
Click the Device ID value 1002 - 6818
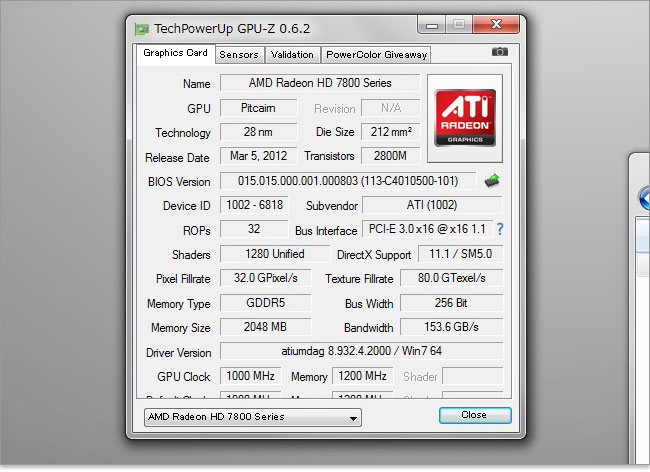coord(254,205)
